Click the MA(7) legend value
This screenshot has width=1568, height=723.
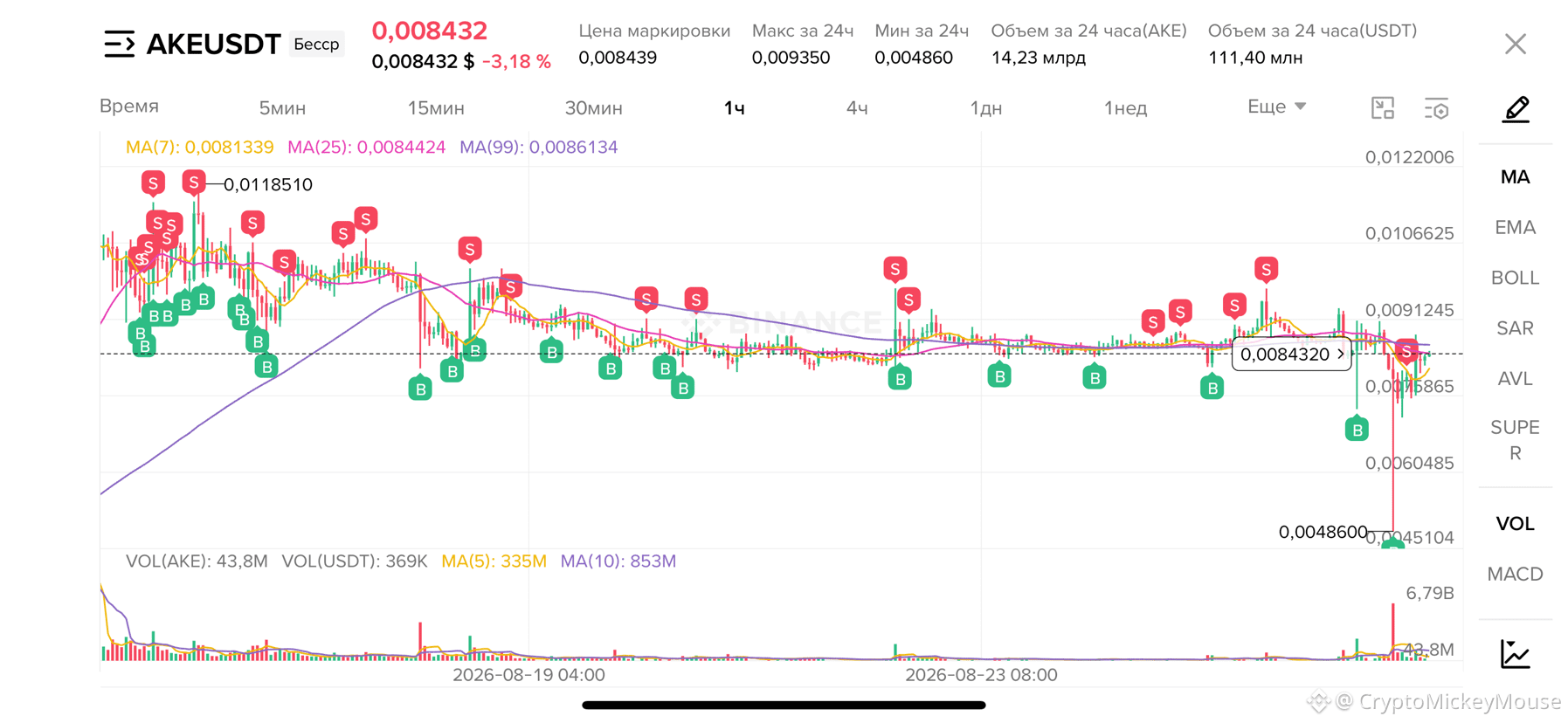click(x=199, y=147)
